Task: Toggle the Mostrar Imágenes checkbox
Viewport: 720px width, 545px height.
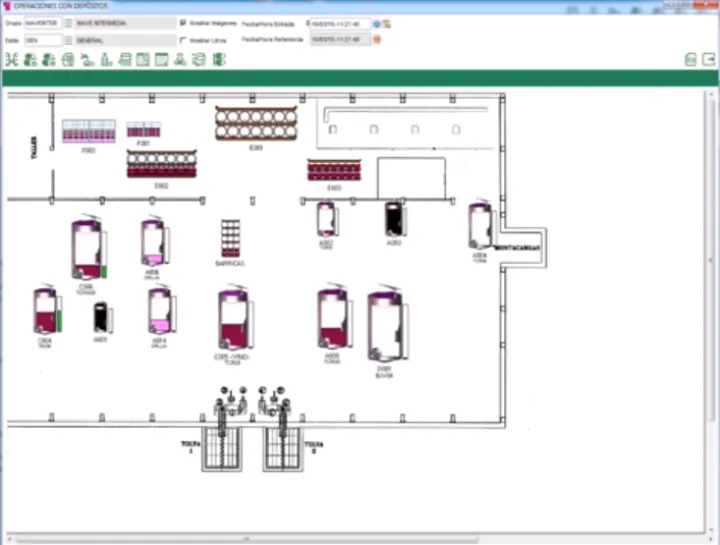Action: [x=183, y=22]
